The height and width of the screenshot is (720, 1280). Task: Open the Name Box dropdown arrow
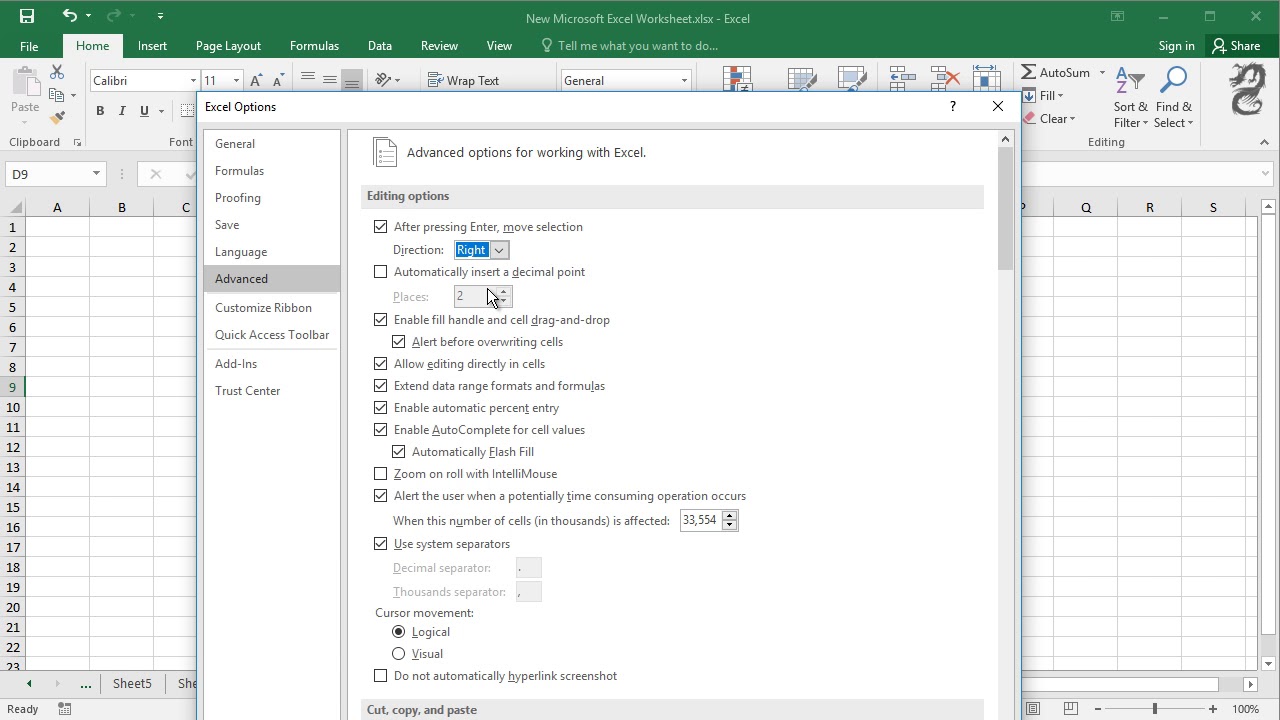tap(96, 174)
